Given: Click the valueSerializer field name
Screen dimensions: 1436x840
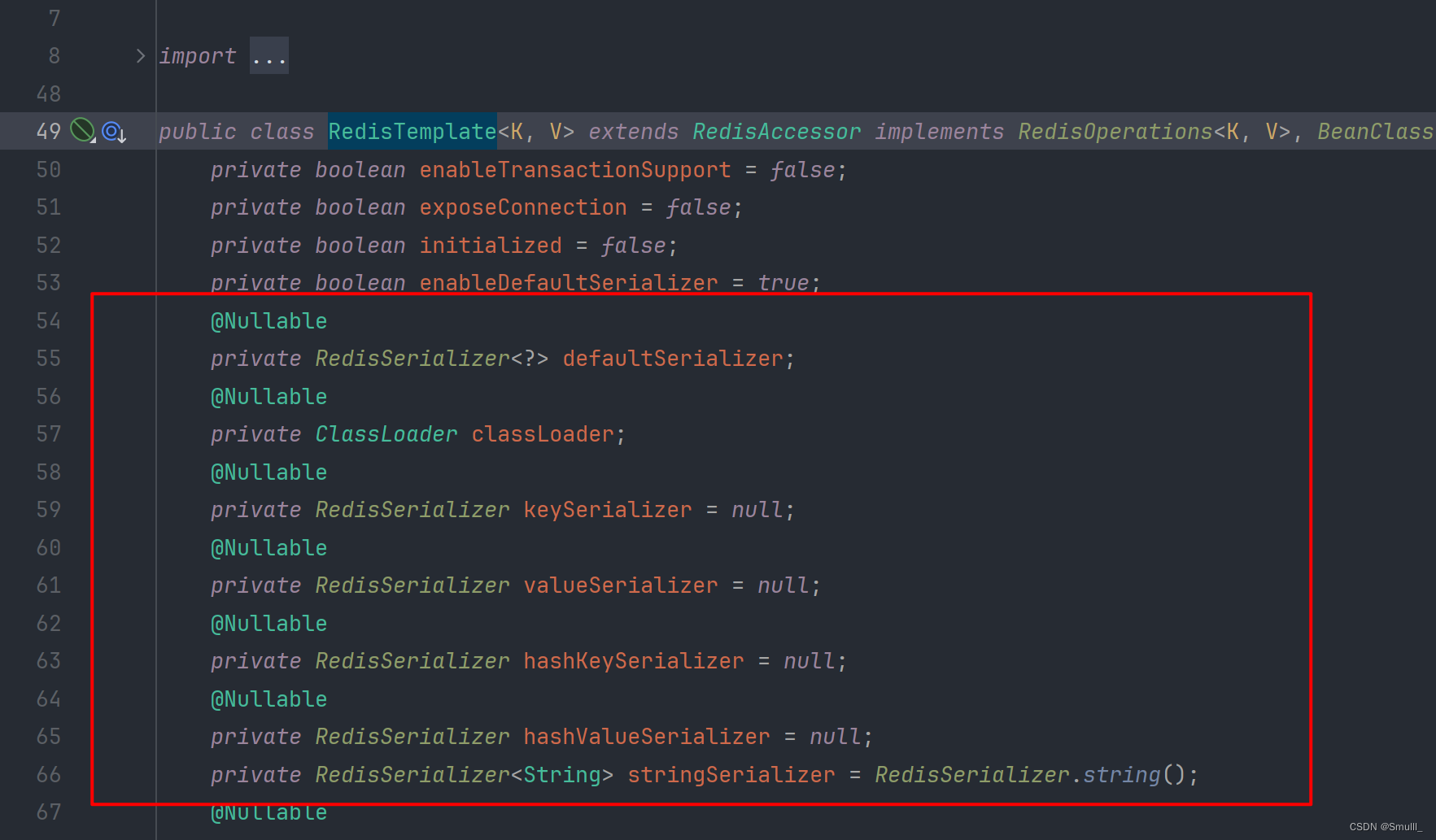Looking at the screenshot, I should coord(621,585).
